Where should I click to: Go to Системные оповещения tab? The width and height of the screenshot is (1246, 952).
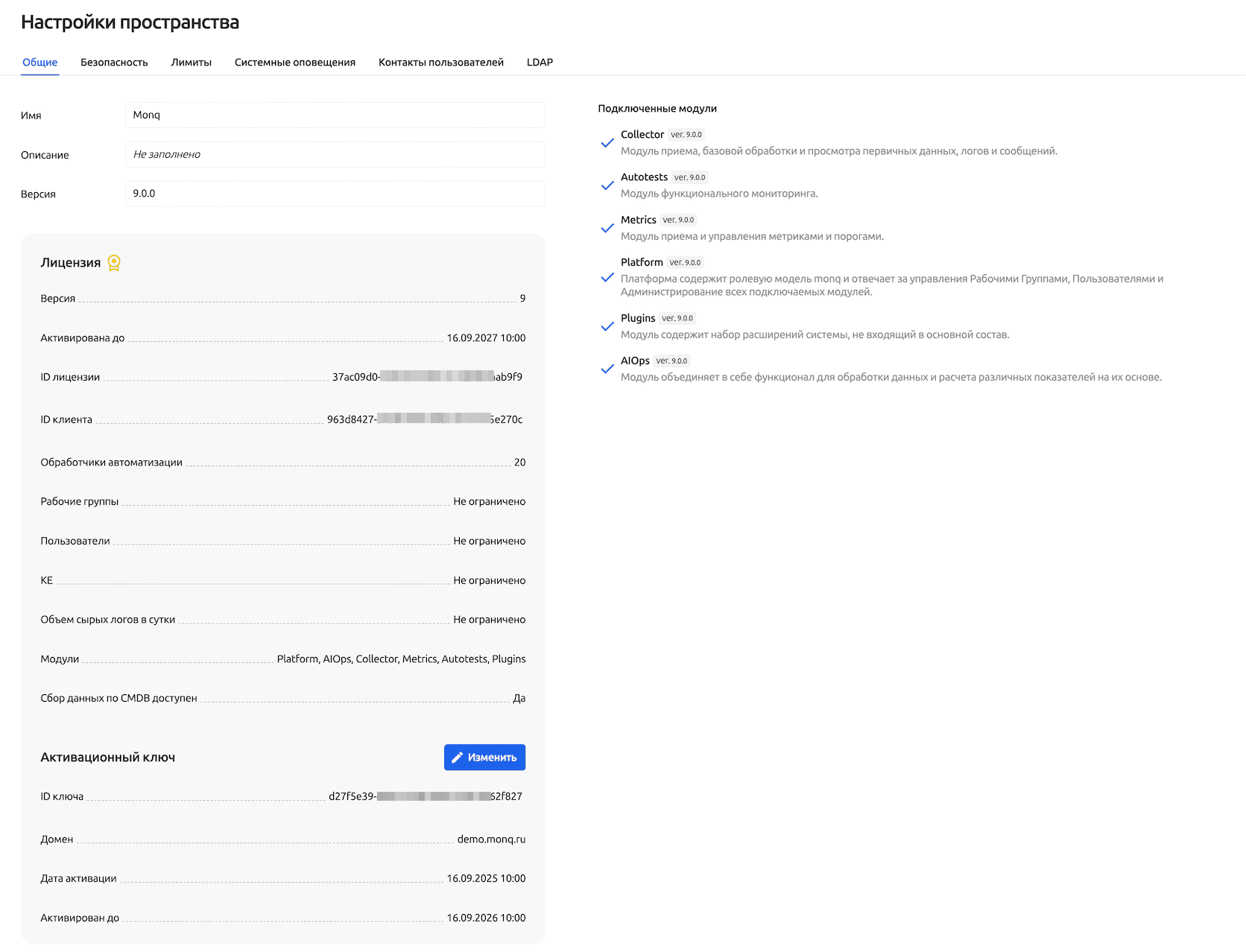294,63
